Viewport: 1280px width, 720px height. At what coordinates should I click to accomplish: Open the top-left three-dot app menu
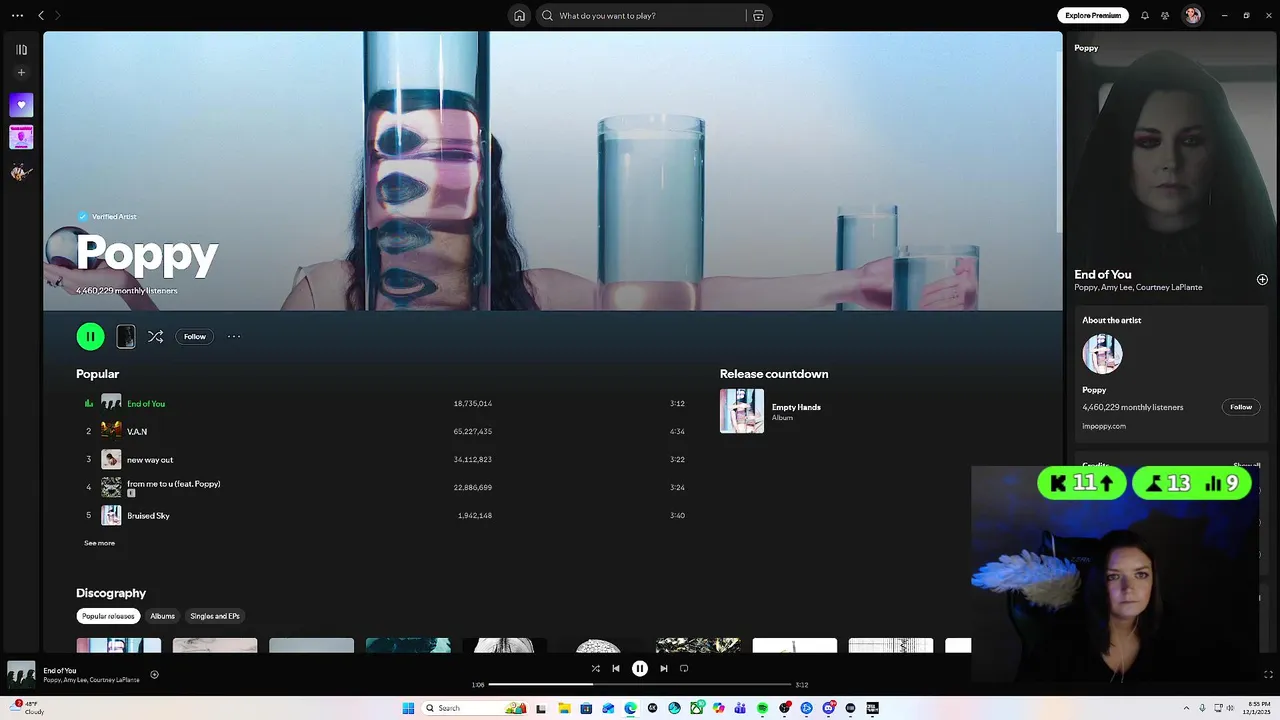click(x=17, y=15)
